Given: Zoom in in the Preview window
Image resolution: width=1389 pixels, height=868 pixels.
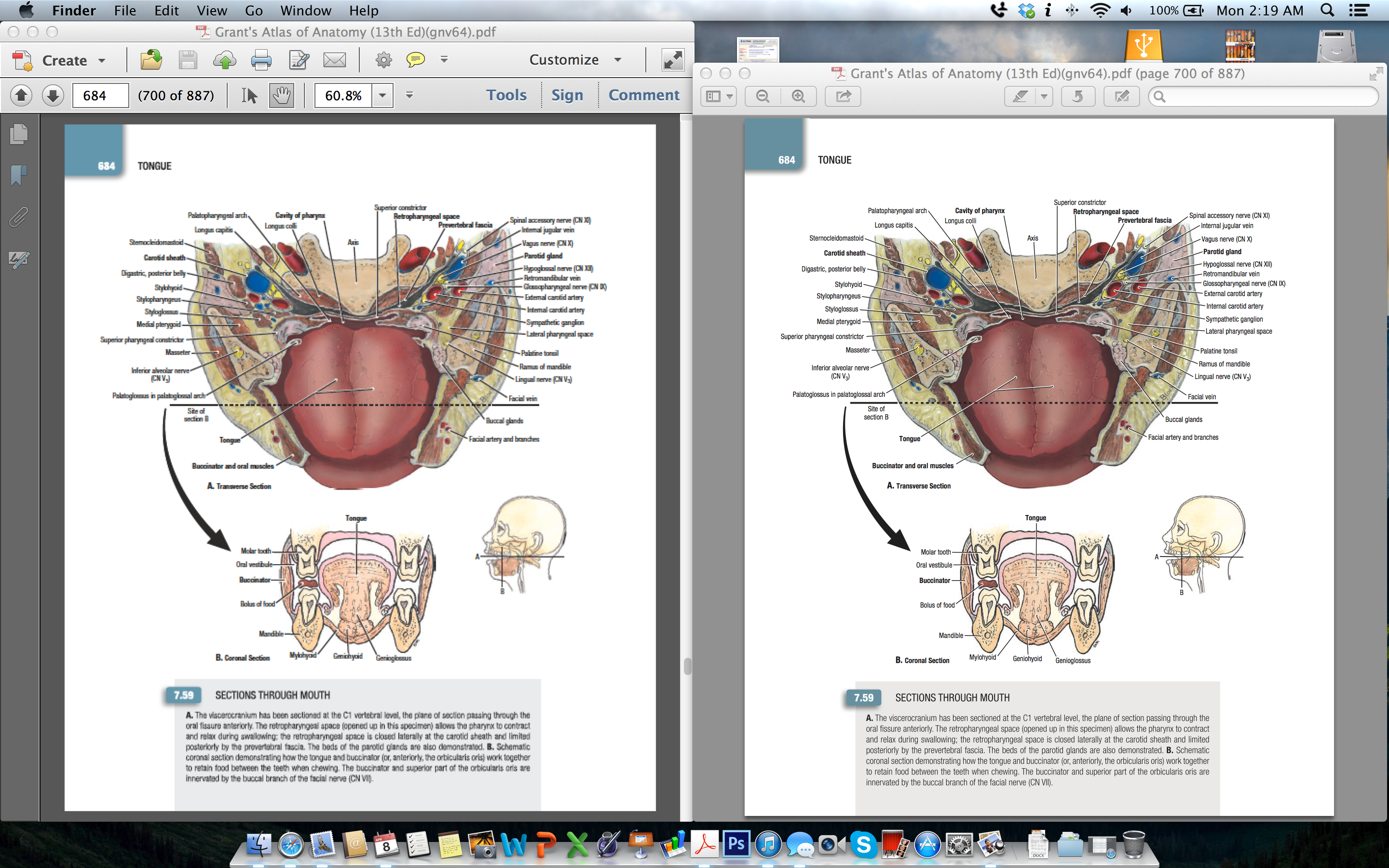Looking at the screenshot, I should 798,96.
